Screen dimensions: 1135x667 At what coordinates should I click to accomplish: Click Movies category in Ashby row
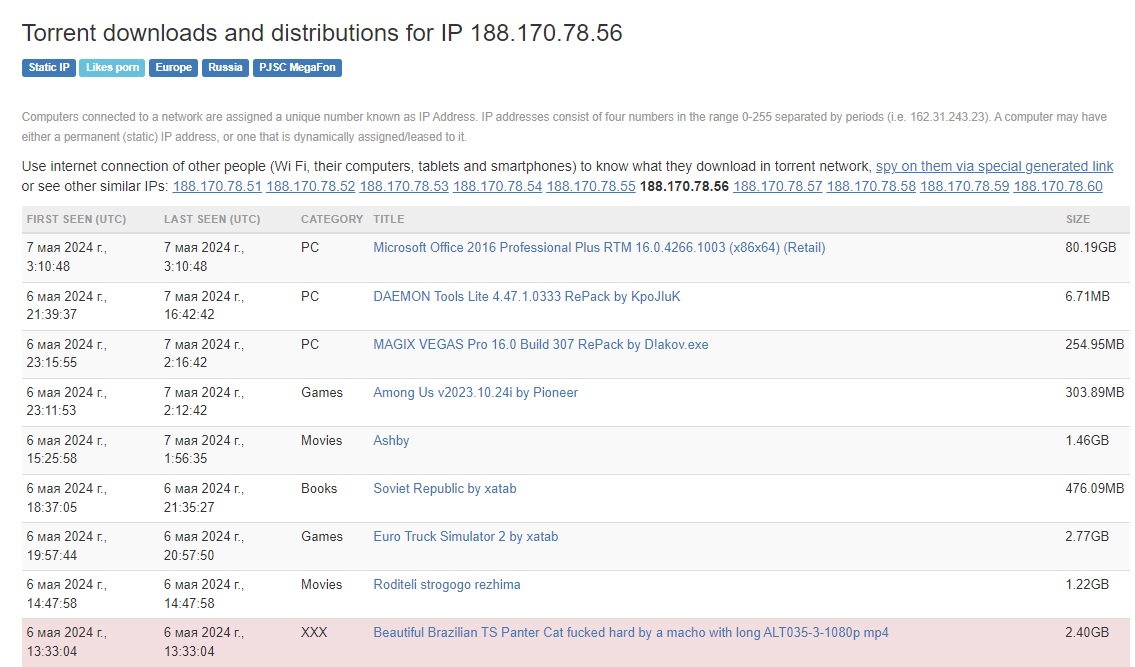321,440
